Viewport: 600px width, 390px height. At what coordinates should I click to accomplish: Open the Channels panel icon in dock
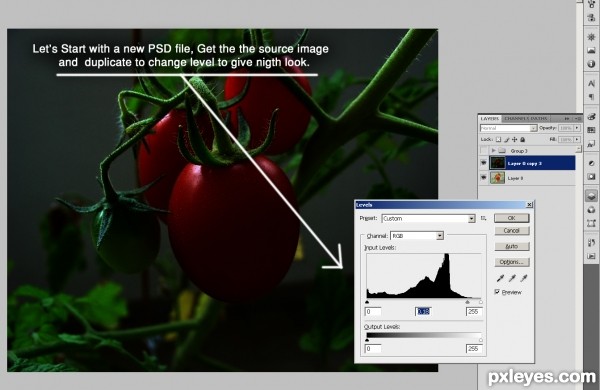[x=591, y=210]
